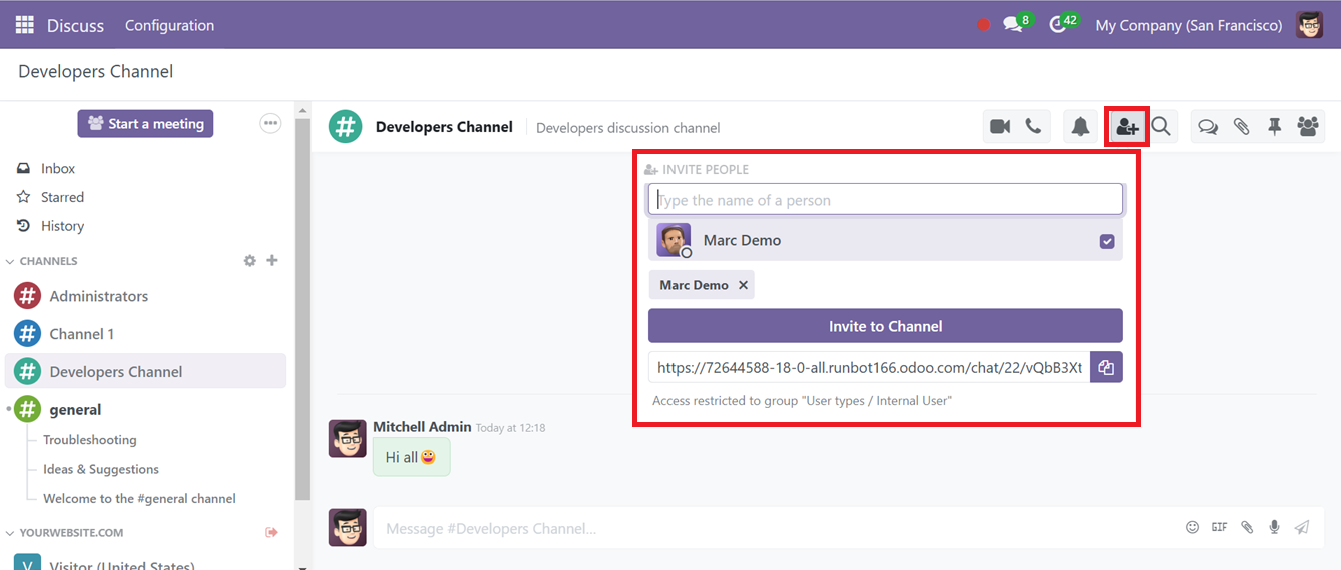Open the Troubleshooting sub-channel

(x=90, y=440)
